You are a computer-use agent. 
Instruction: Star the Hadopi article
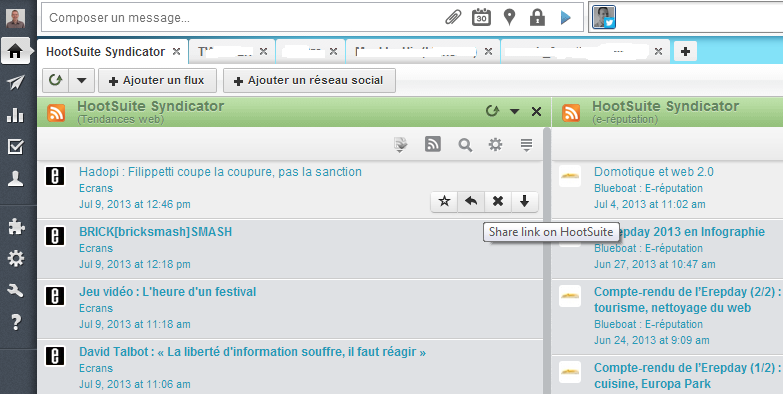coord(444,202)
